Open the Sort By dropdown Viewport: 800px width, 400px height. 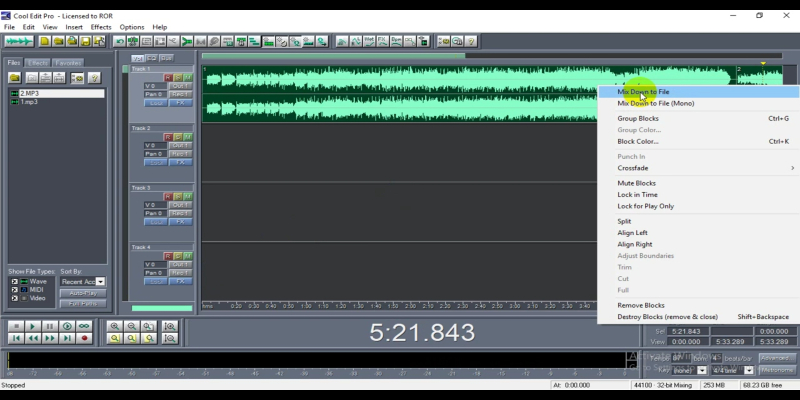pyautogui.click(x=100, y=281)
